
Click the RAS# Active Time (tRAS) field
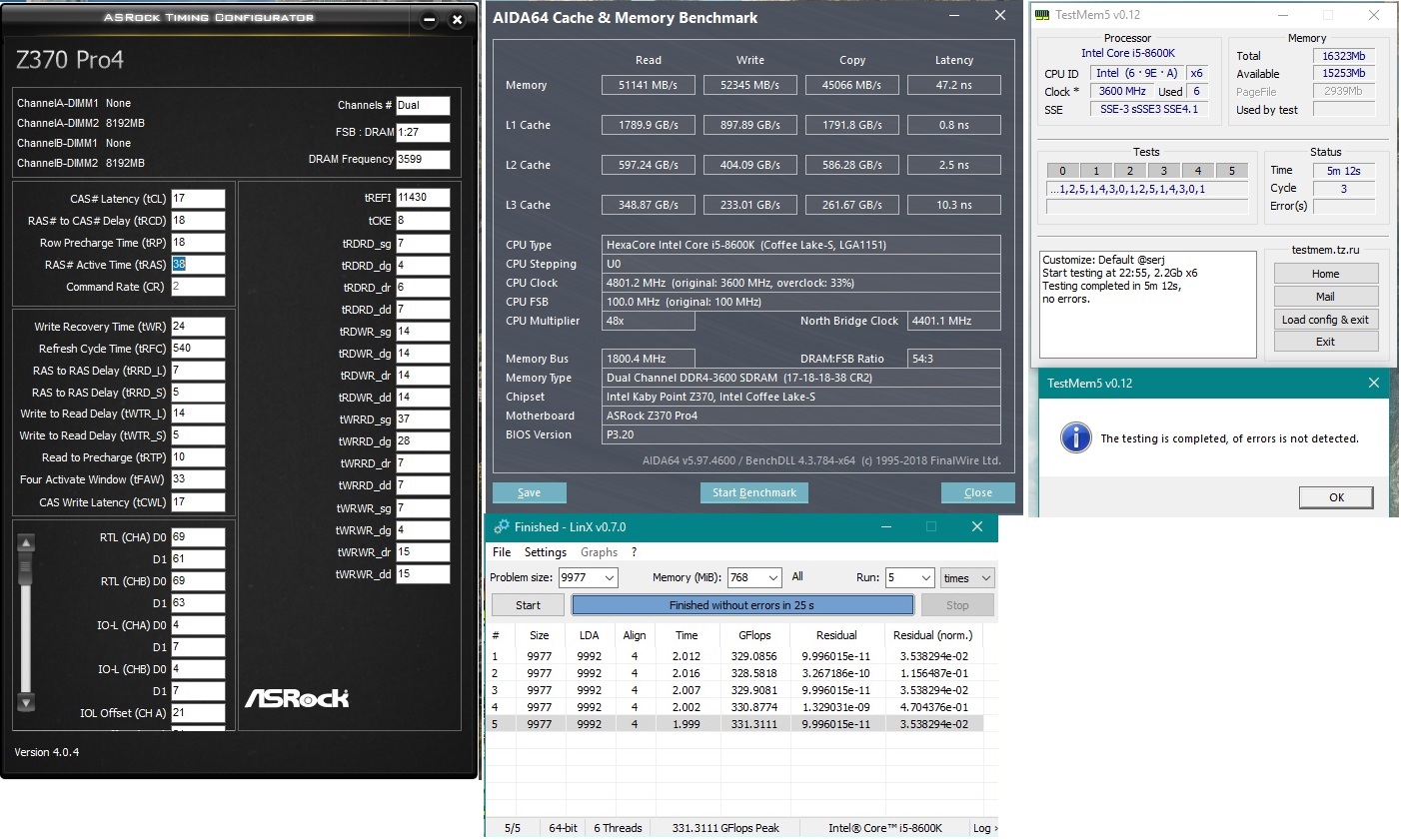(198, 265)
